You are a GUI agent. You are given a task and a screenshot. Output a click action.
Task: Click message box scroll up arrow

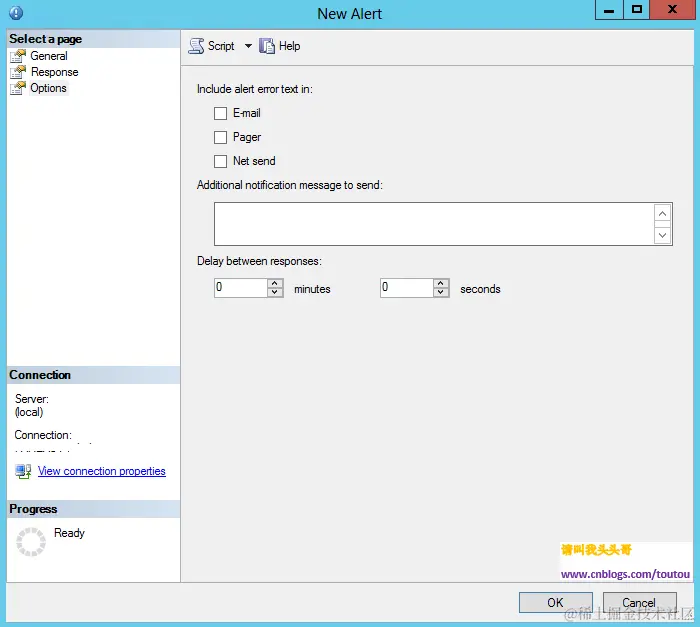click(662, 213)
